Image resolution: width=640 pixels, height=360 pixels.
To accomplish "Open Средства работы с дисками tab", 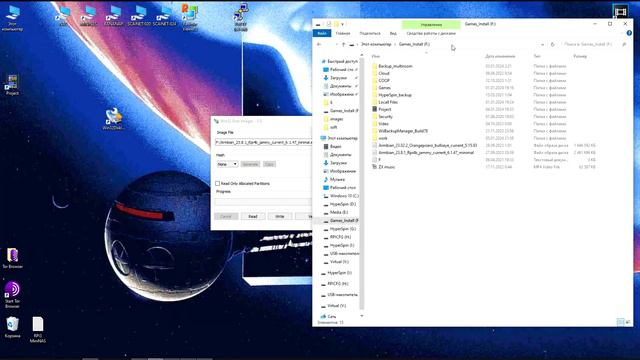I will [x=431, y=33].
